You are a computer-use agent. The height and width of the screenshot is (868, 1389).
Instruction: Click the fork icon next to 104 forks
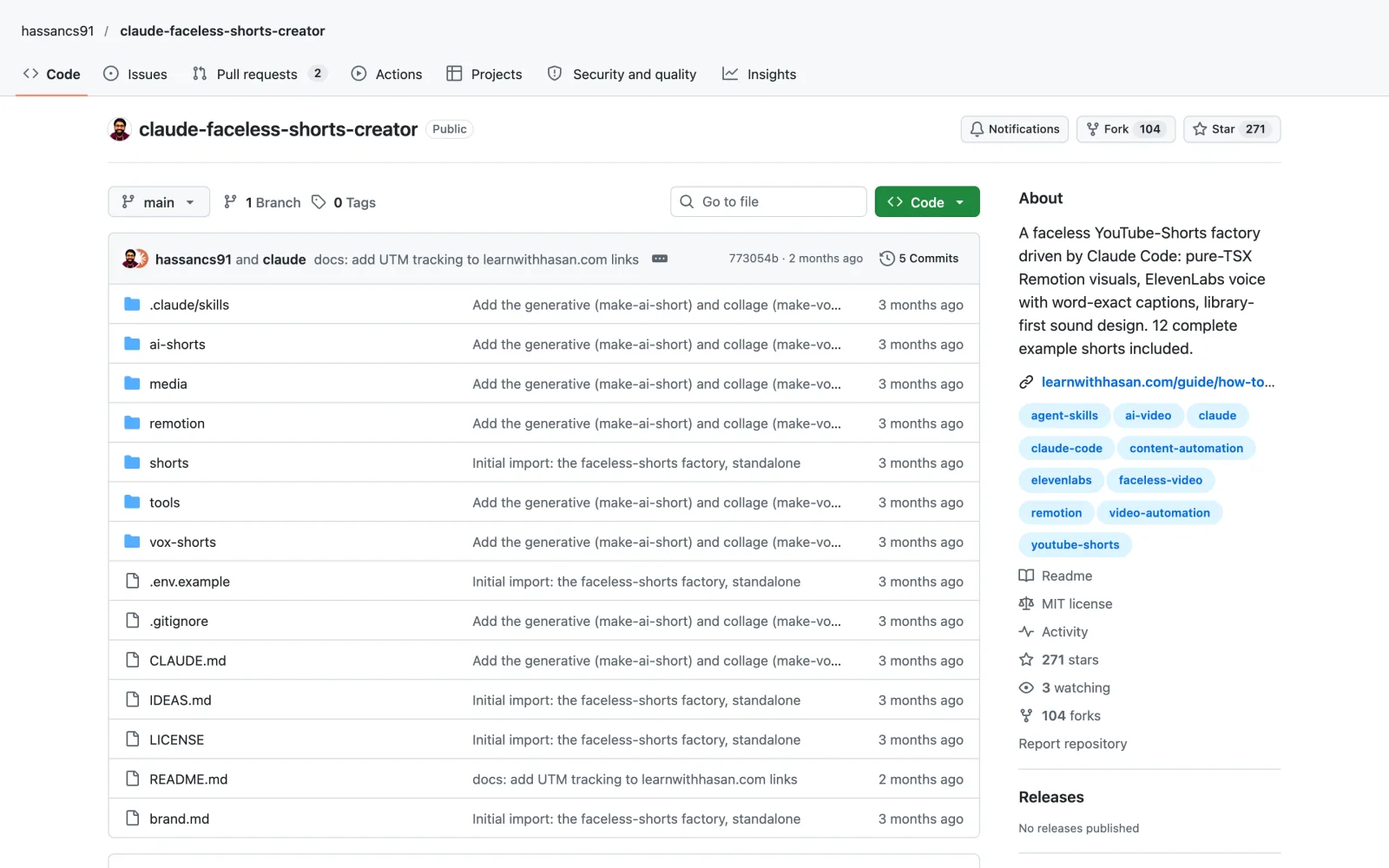click(1026, 716)
